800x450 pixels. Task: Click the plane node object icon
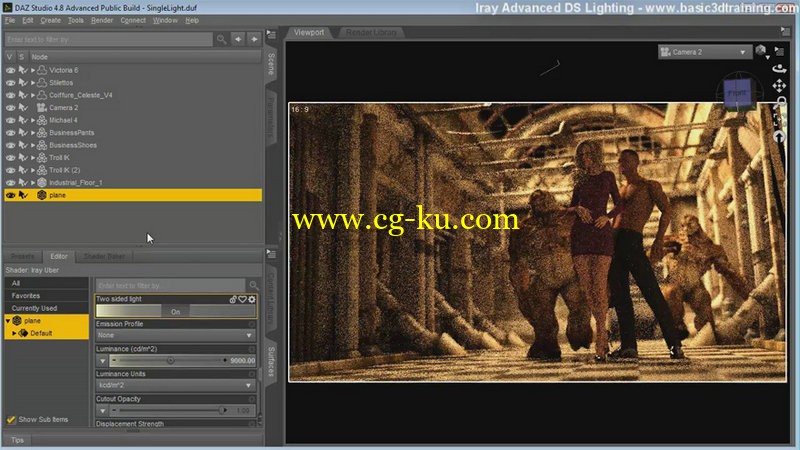pos(42,195)
